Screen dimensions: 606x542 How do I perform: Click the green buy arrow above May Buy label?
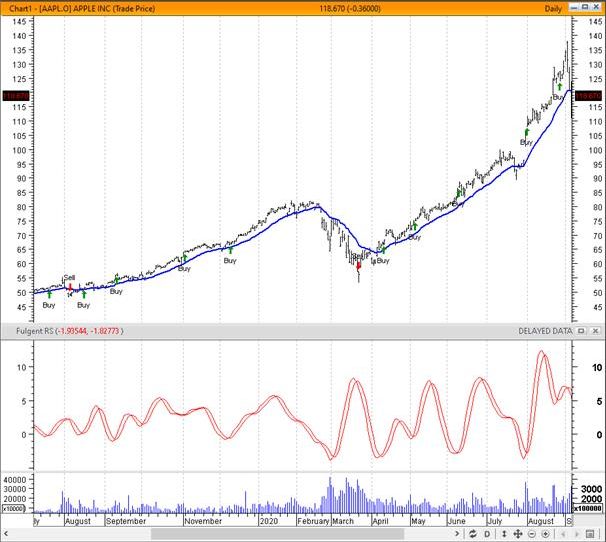(x=415, y=226)
